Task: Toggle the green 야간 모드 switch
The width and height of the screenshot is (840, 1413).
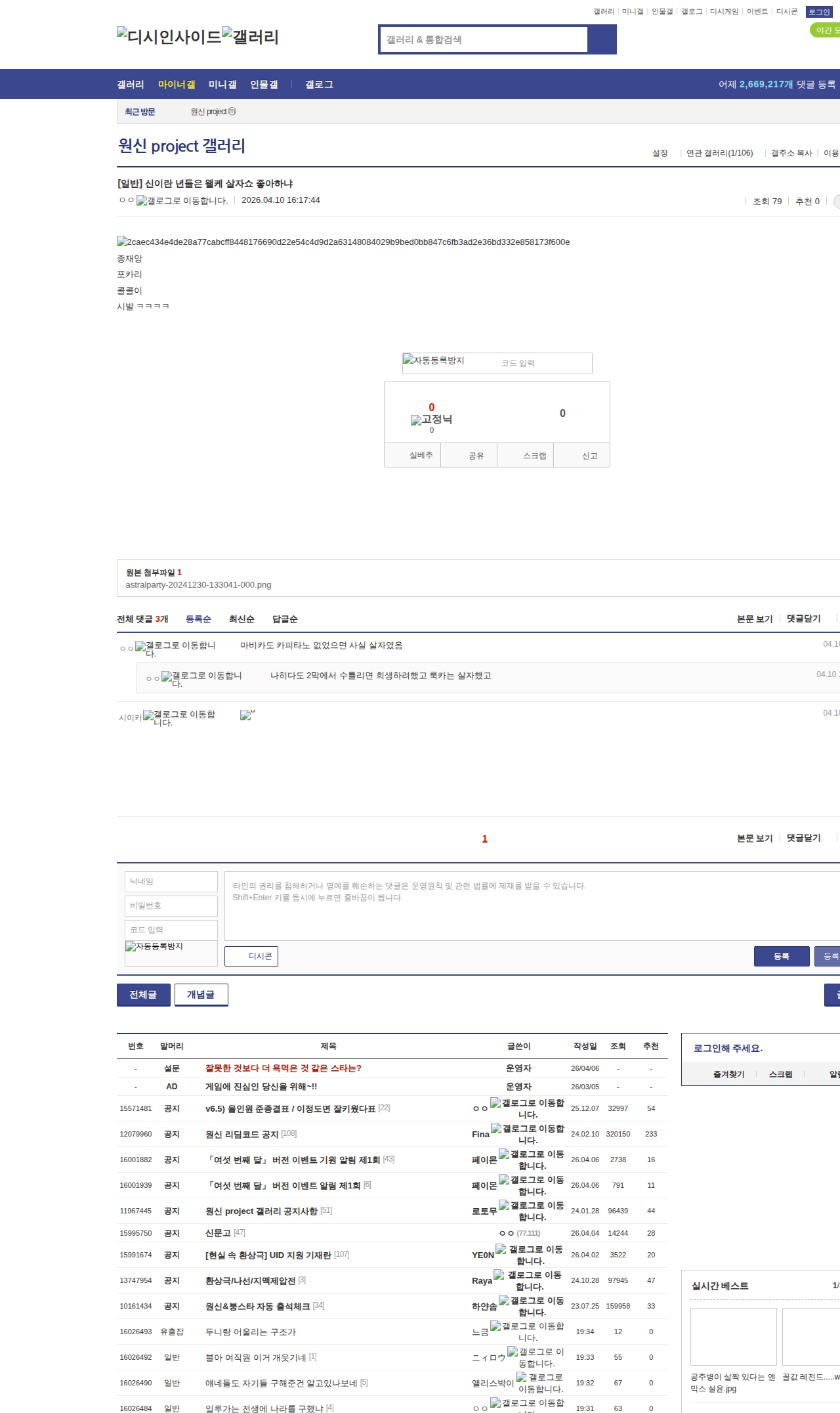Action: tap(824, 30)
